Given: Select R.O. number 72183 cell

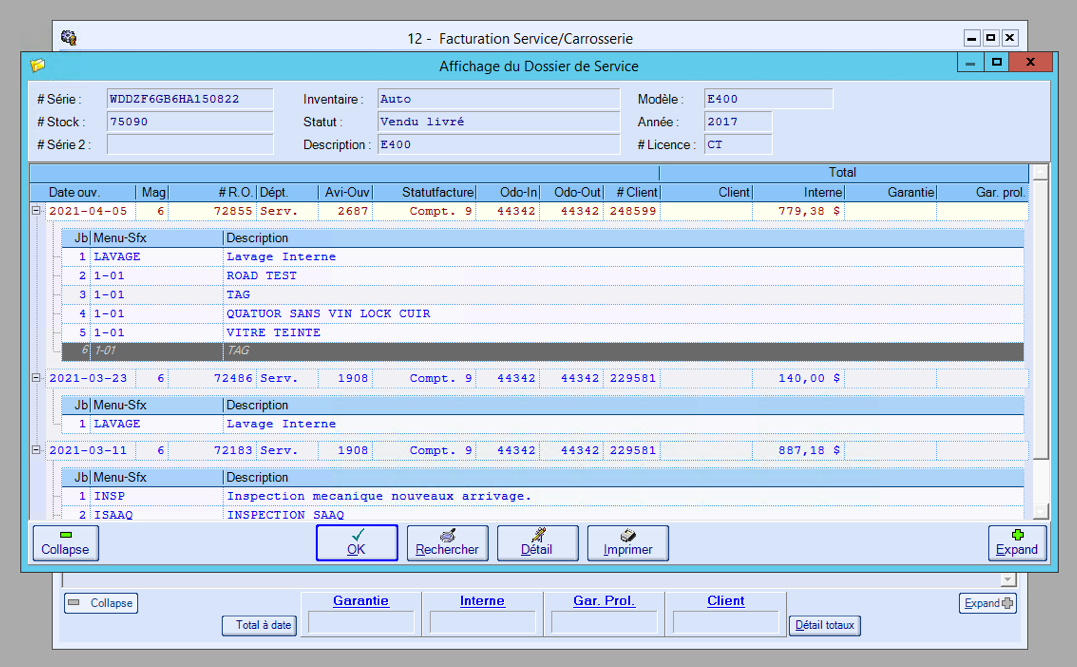Looking at the screenshot, I should click(213, 450).
